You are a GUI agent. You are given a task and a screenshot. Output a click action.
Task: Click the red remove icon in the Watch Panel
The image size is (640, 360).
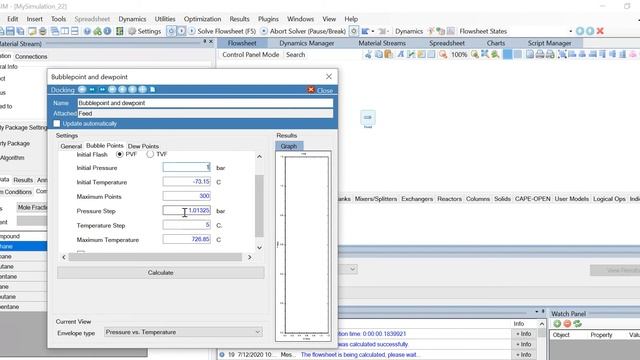click(x=567, y=324)
